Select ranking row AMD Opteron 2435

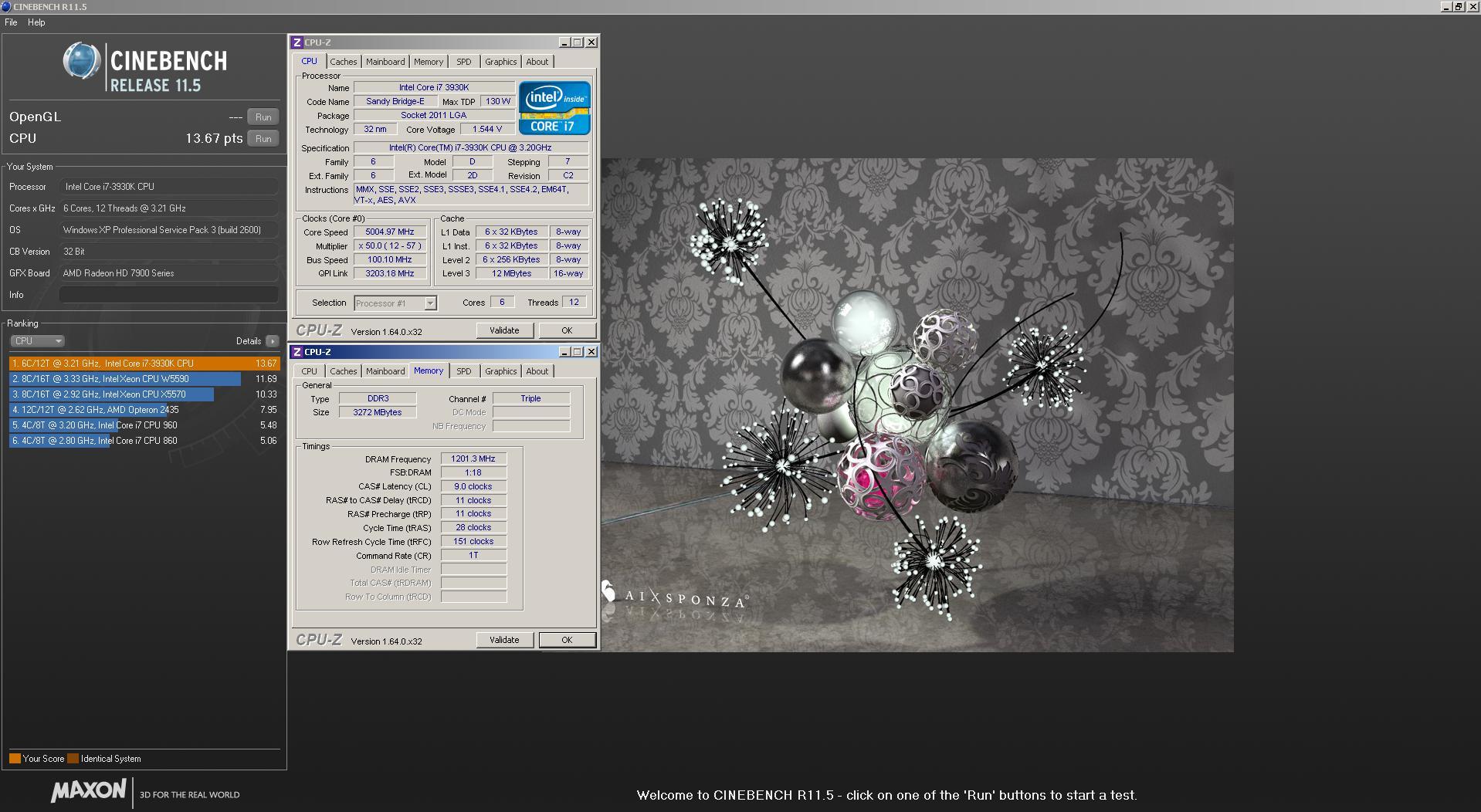pos(144,410)
